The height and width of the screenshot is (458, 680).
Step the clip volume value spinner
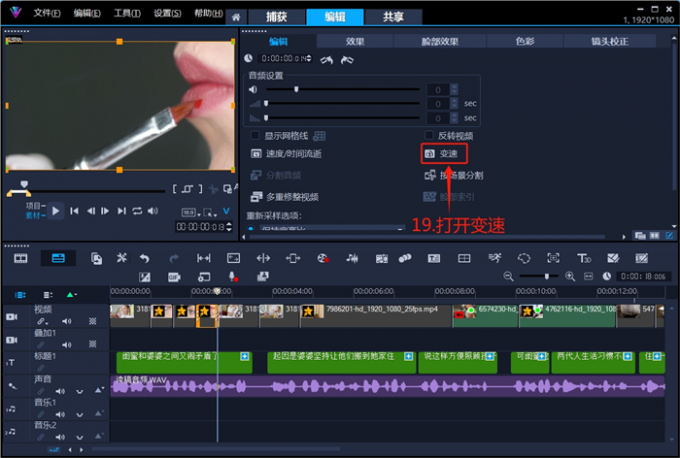pyautogui.click(x=454, y=89)
